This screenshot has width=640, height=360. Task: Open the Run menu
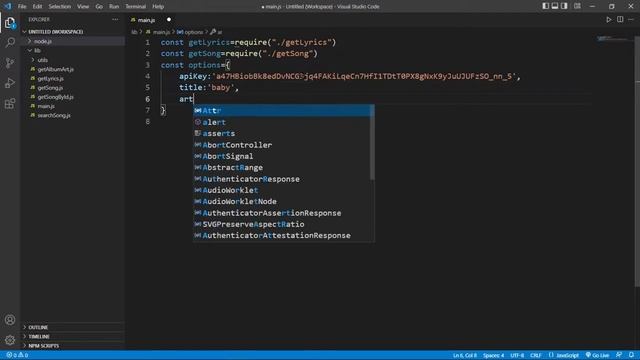coord(114,7)
